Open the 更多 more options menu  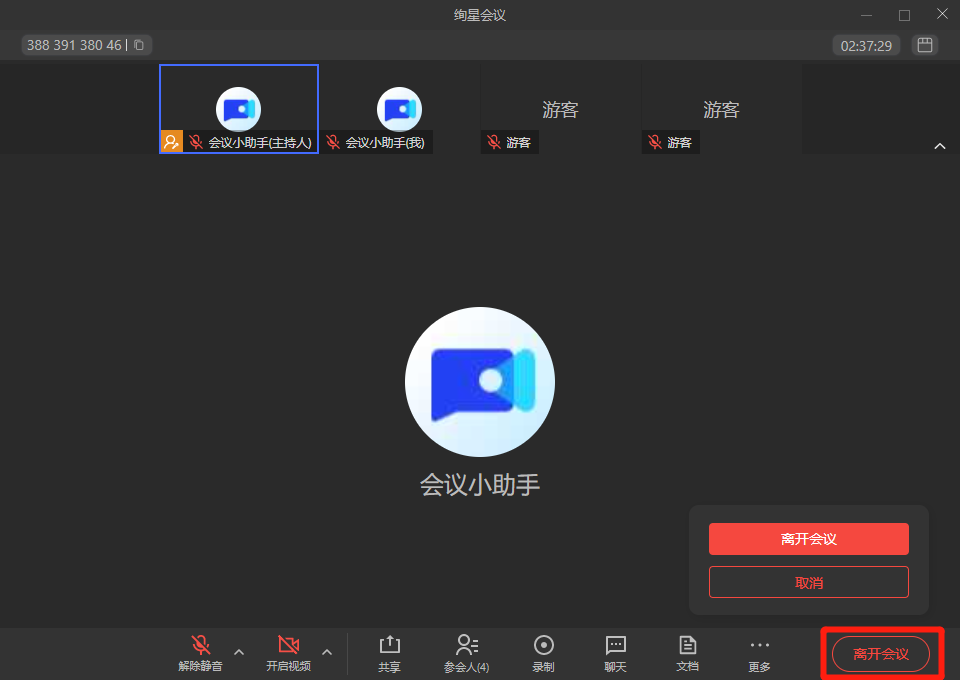coord(759,654)
